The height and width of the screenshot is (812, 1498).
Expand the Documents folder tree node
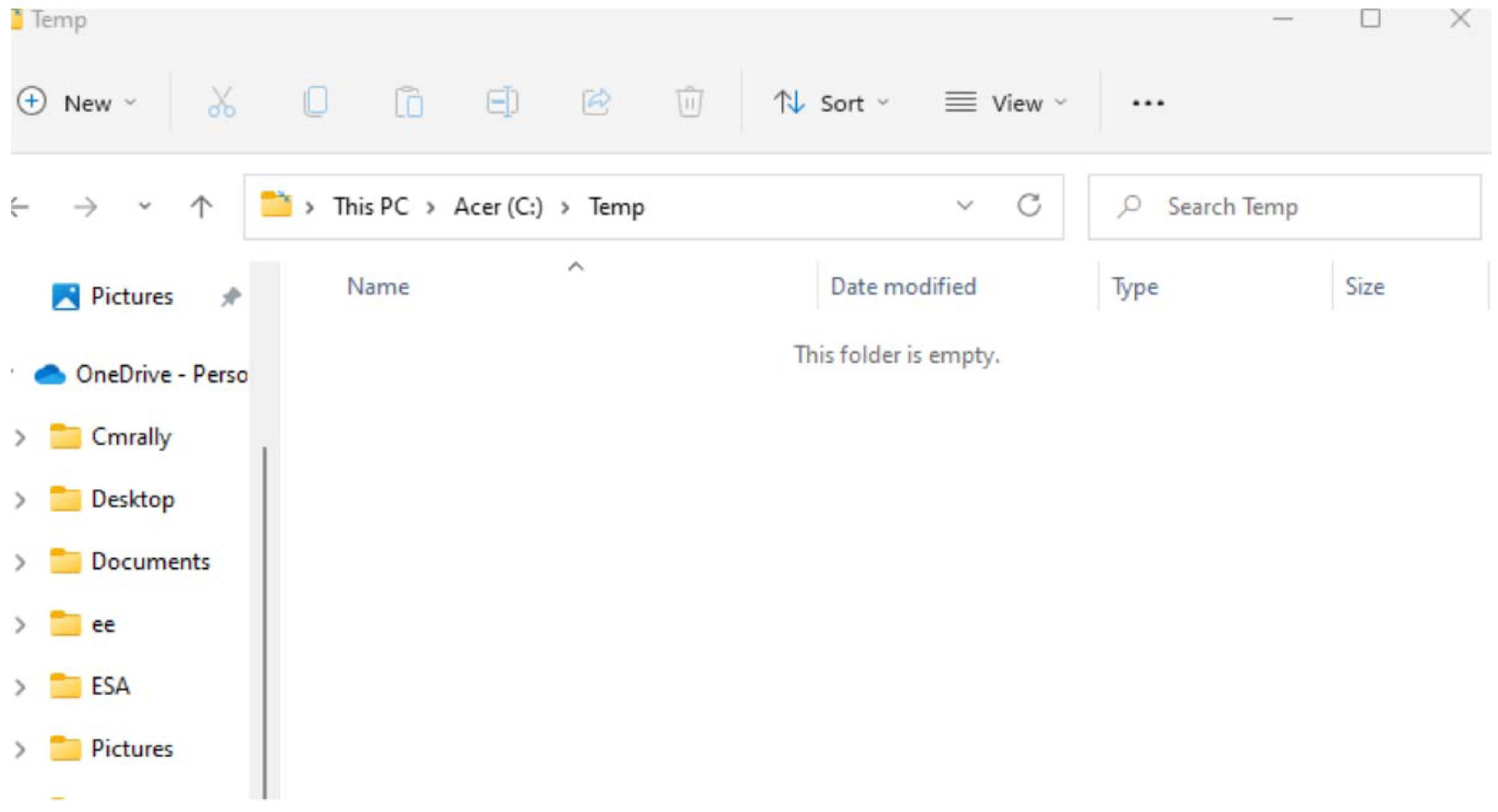20,563
